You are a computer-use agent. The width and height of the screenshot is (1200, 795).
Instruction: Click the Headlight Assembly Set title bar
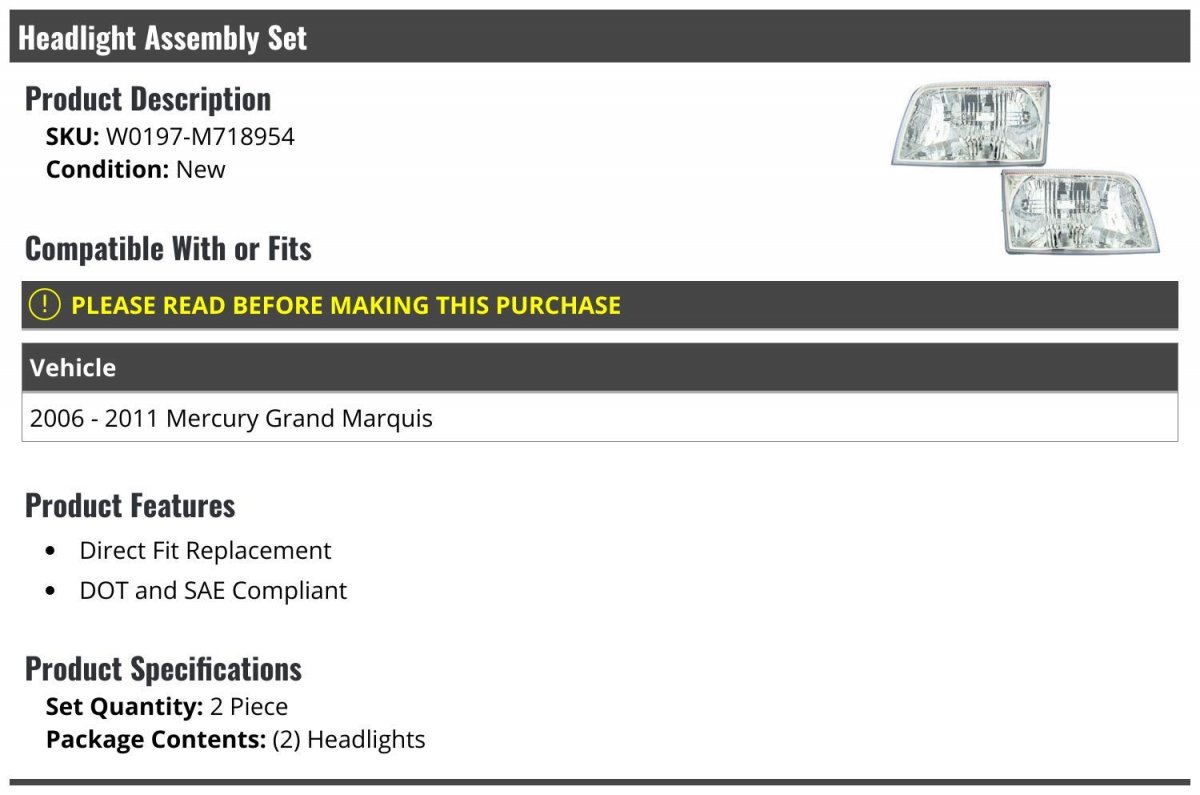[600, 37]
